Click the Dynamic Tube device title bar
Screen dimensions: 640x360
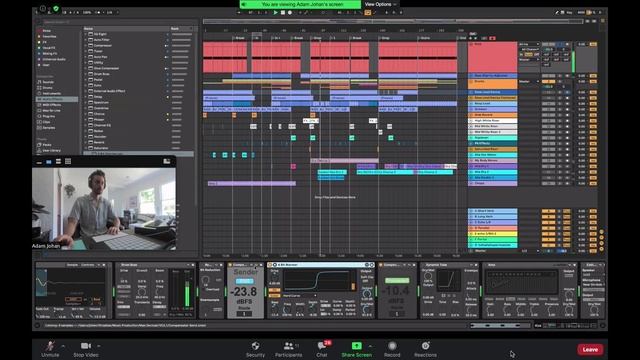(x=449, y=265)
